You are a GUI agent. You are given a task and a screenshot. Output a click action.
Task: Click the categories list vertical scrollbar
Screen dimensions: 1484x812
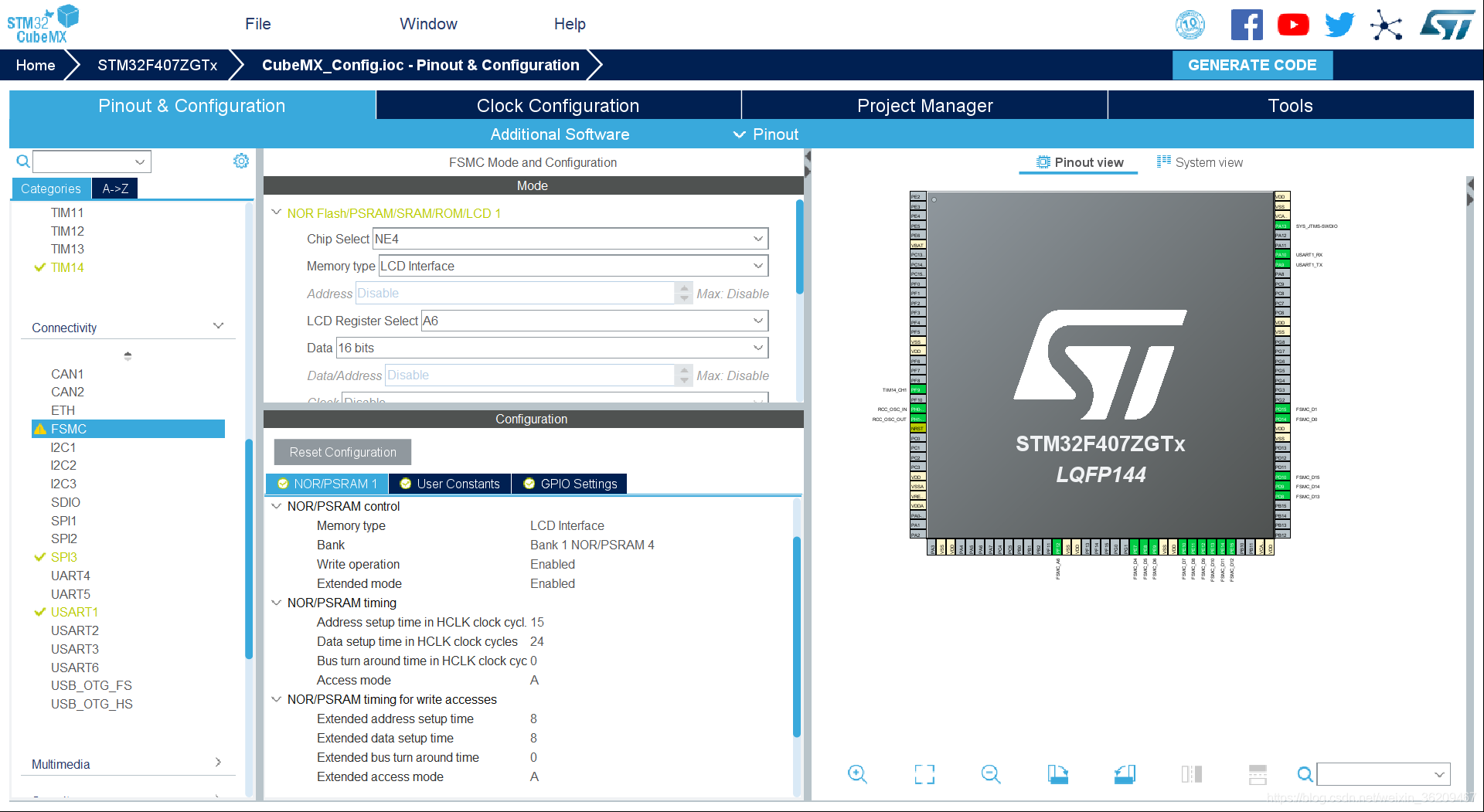(x=249, y=549)
